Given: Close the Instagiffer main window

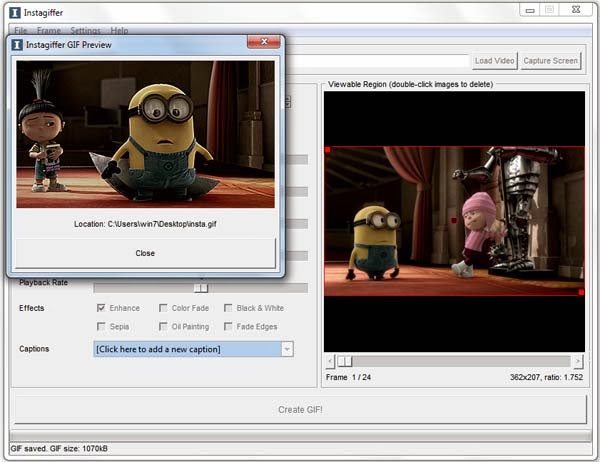Looking at the screenshot, I should (576, 10).
